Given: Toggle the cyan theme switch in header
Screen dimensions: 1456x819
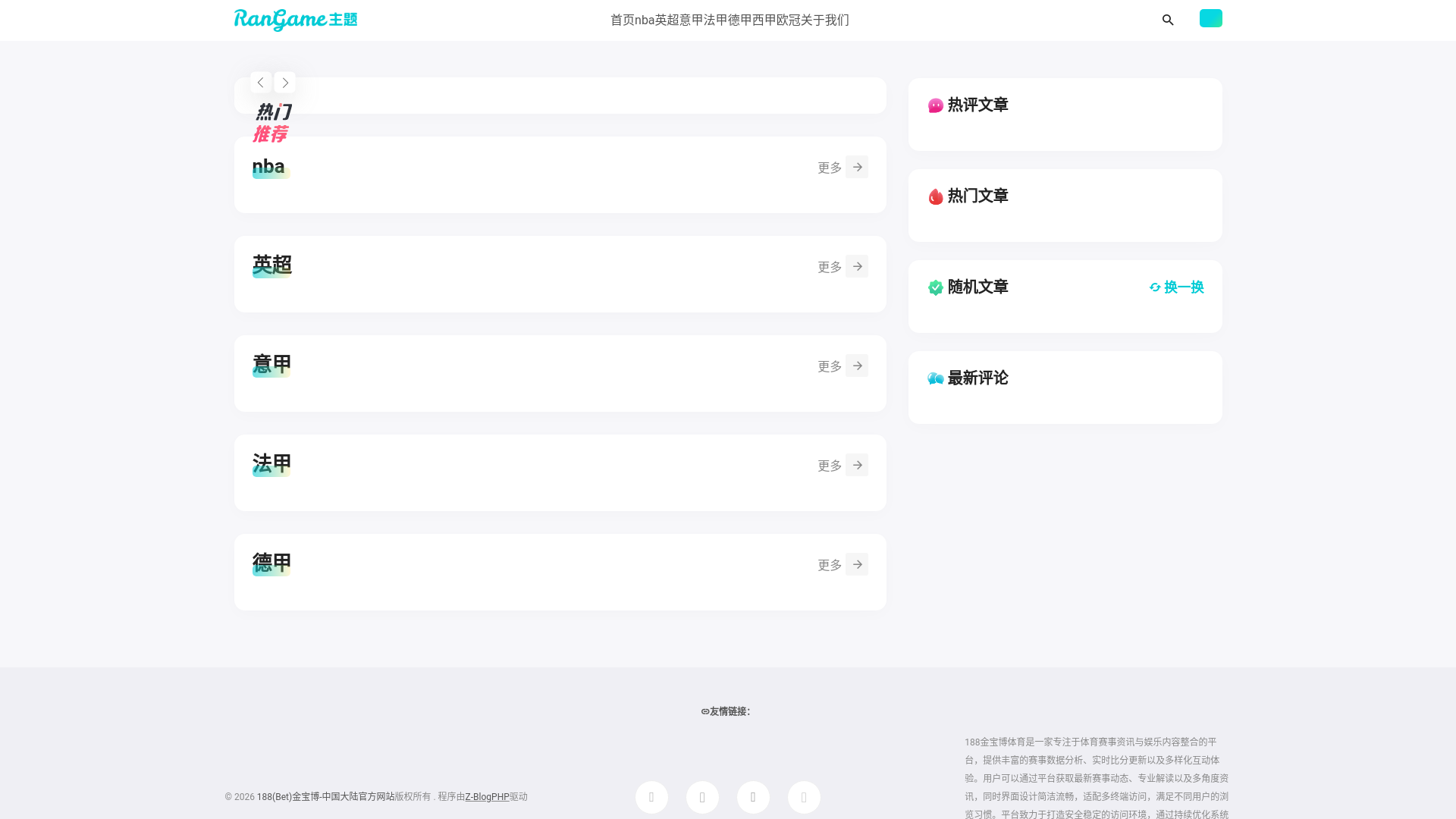Looking at the screenshot, I should pos(1210,18).
